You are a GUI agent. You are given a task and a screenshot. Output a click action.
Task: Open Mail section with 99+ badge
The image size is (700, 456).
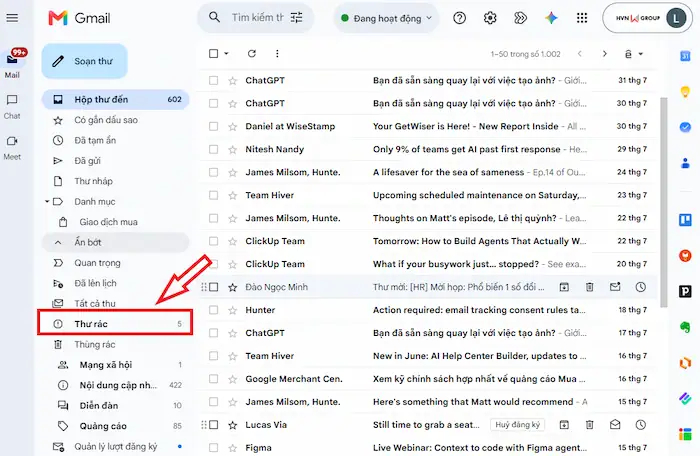[13, 64]
